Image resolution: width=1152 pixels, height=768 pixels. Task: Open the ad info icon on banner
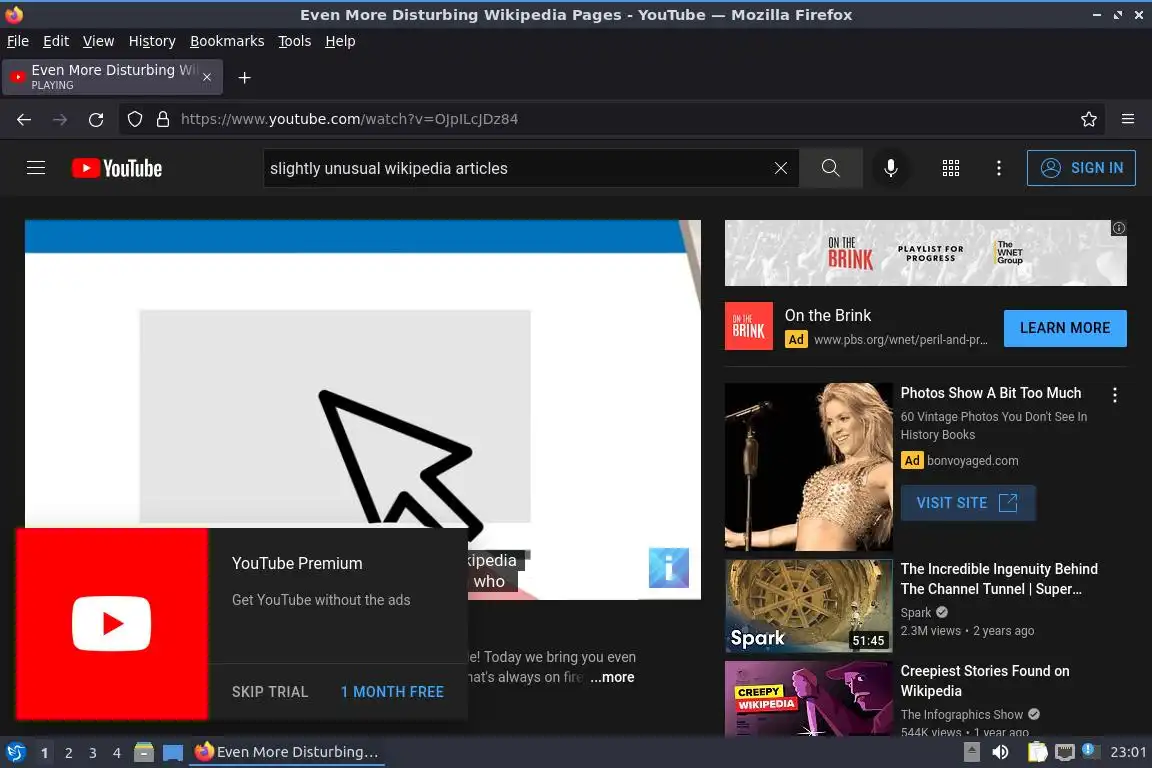point(1118,228)
